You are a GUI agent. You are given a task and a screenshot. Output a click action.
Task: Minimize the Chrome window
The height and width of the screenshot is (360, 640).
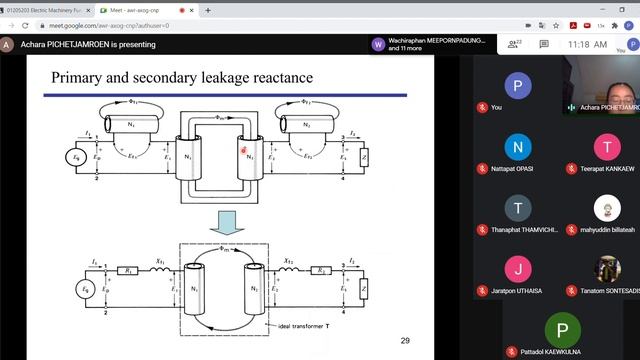click(x=602, y=10)
